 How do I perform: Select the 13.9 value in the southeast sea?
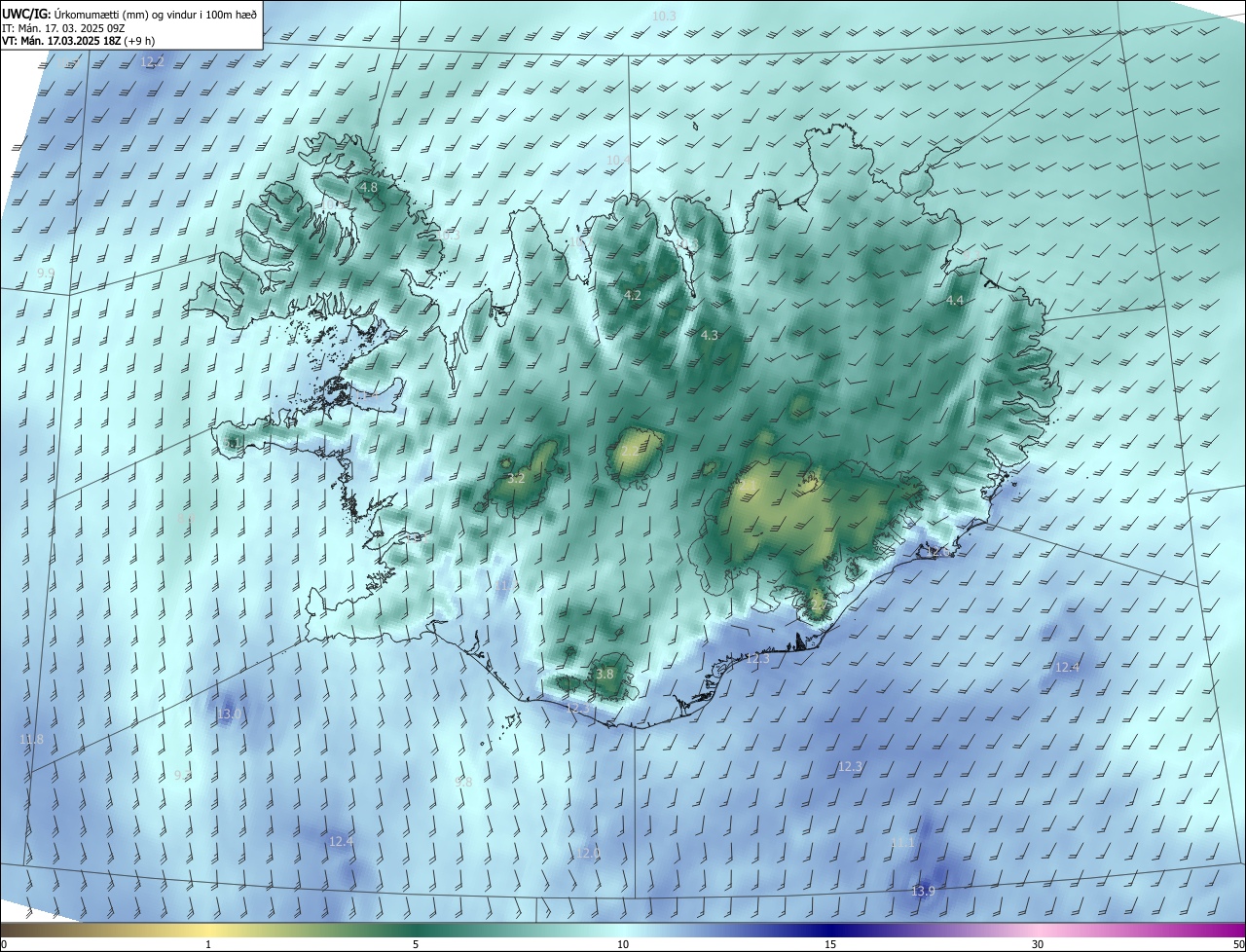click(923, 891)
